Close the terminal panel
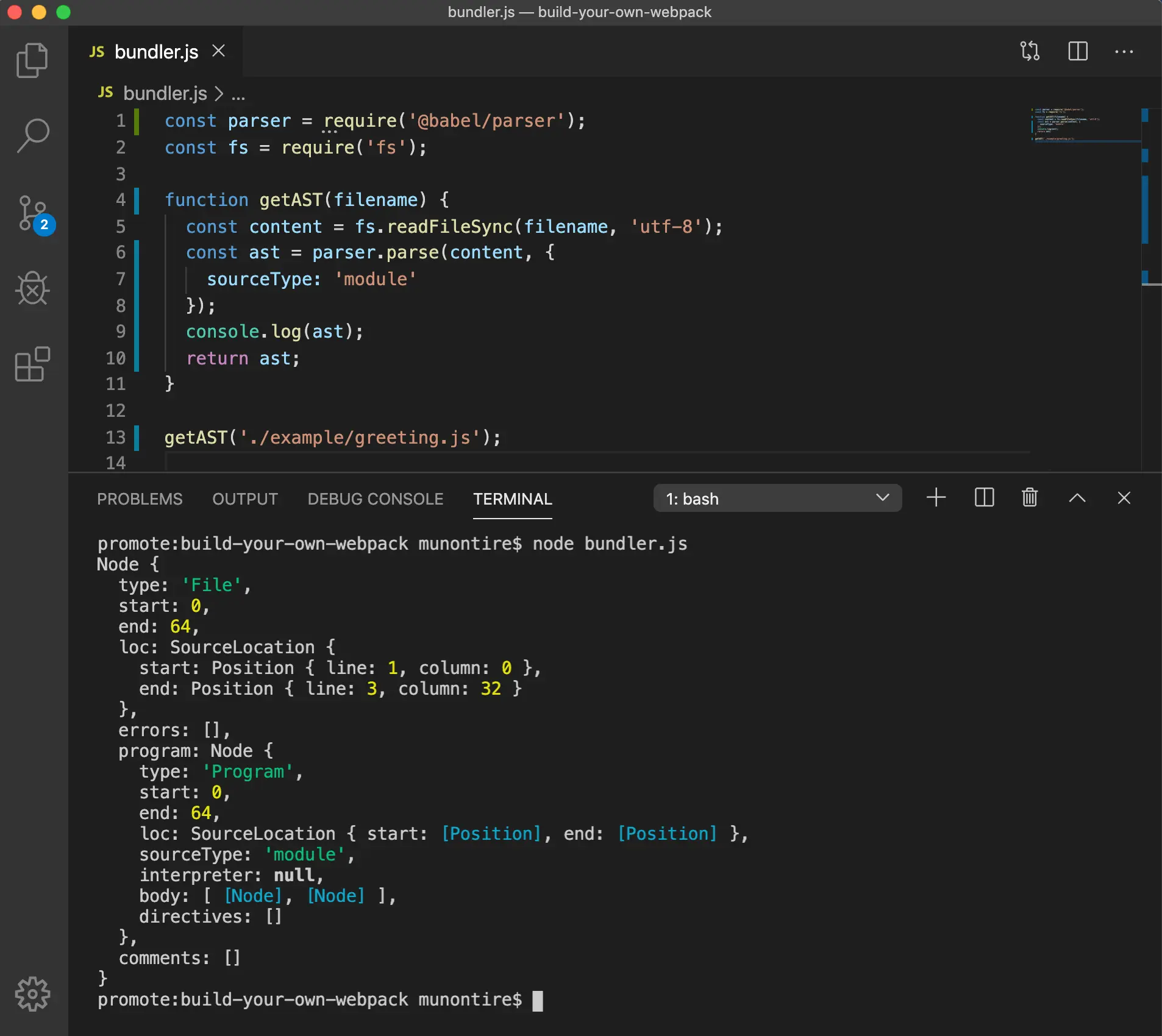The image size is (1162, 1036). [x=1124, y=498]
